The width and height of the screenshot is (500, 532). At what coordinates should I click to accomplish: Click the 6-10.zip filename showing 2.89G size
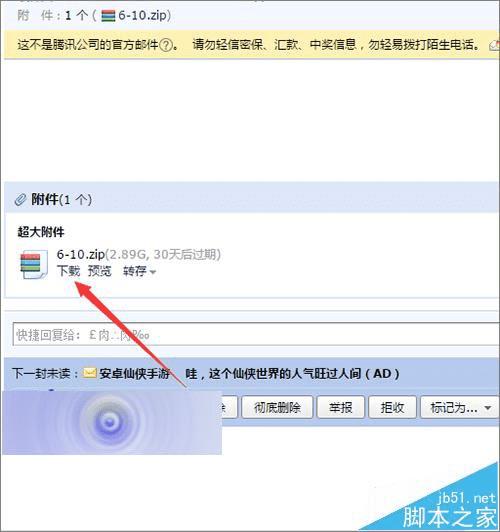pyautogui.click(x=81, y=254)
